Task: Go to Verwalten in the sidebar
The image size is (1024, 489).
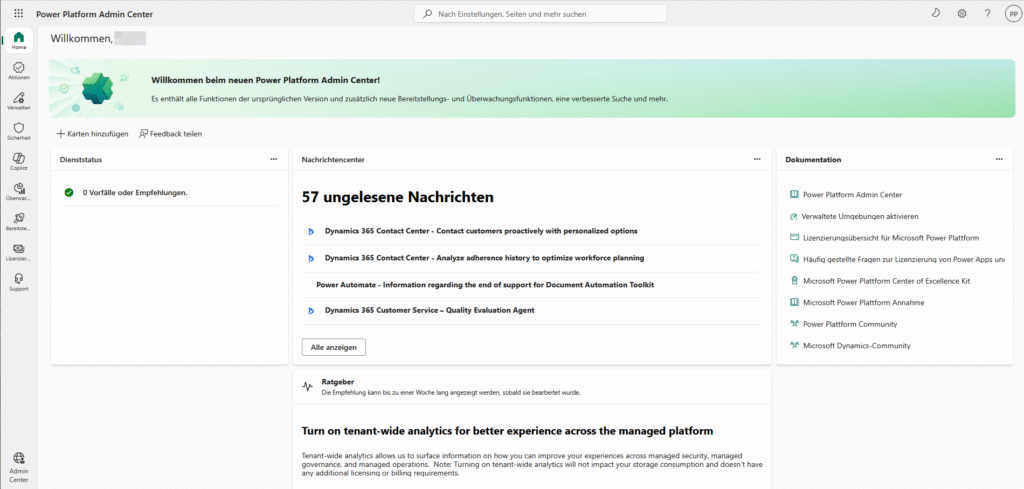Action: tap(19, 101)
